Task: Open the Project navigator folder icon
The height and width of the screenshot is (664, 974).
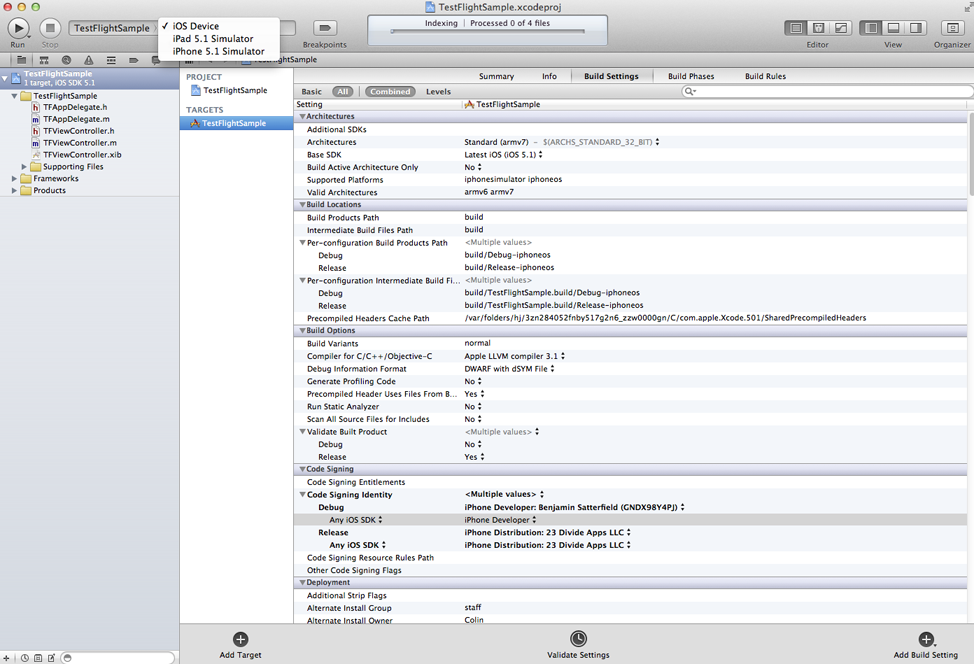Action: click(x=21, y=60)
